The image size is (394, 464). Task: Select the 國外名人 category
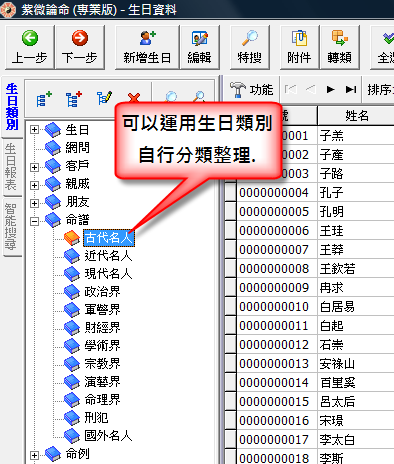108,436
